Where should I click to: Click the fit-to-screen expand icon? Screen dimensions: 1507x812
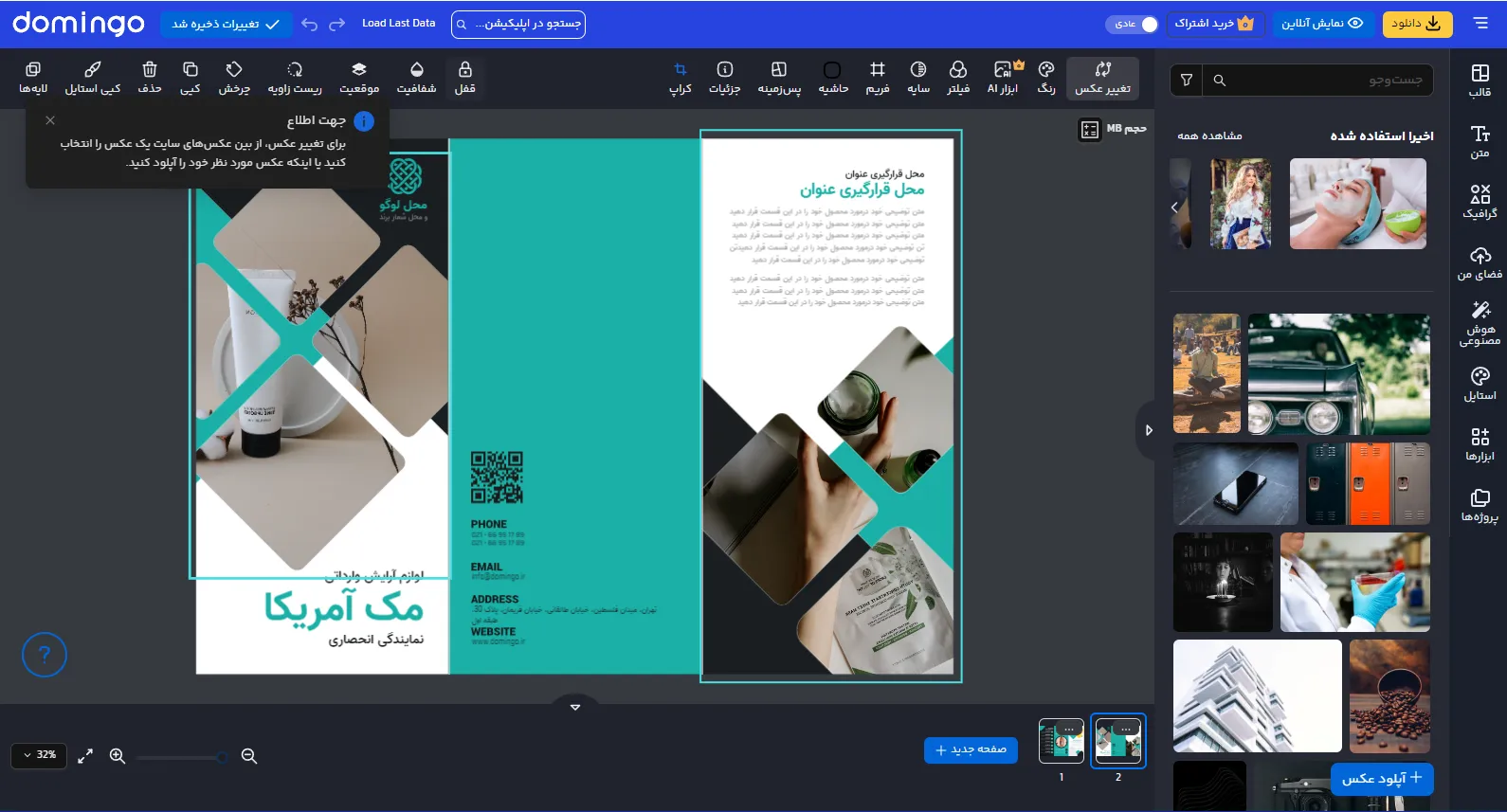coord(85,756)
